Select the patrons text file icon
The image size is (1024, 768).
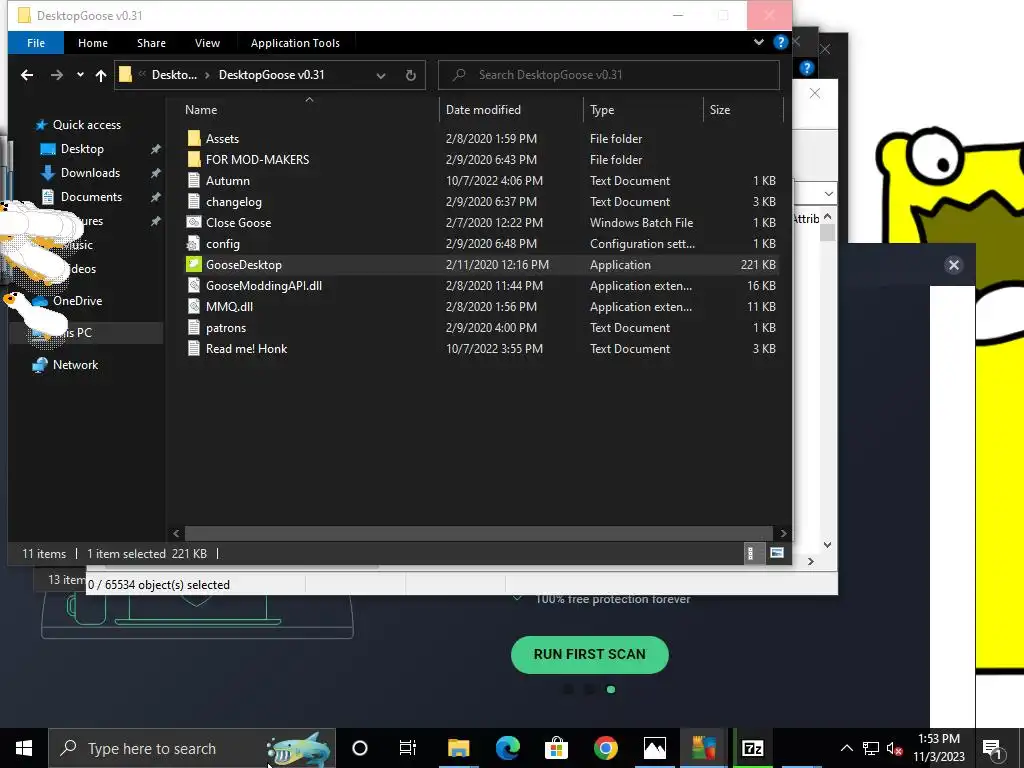click(x=194, y=328)
